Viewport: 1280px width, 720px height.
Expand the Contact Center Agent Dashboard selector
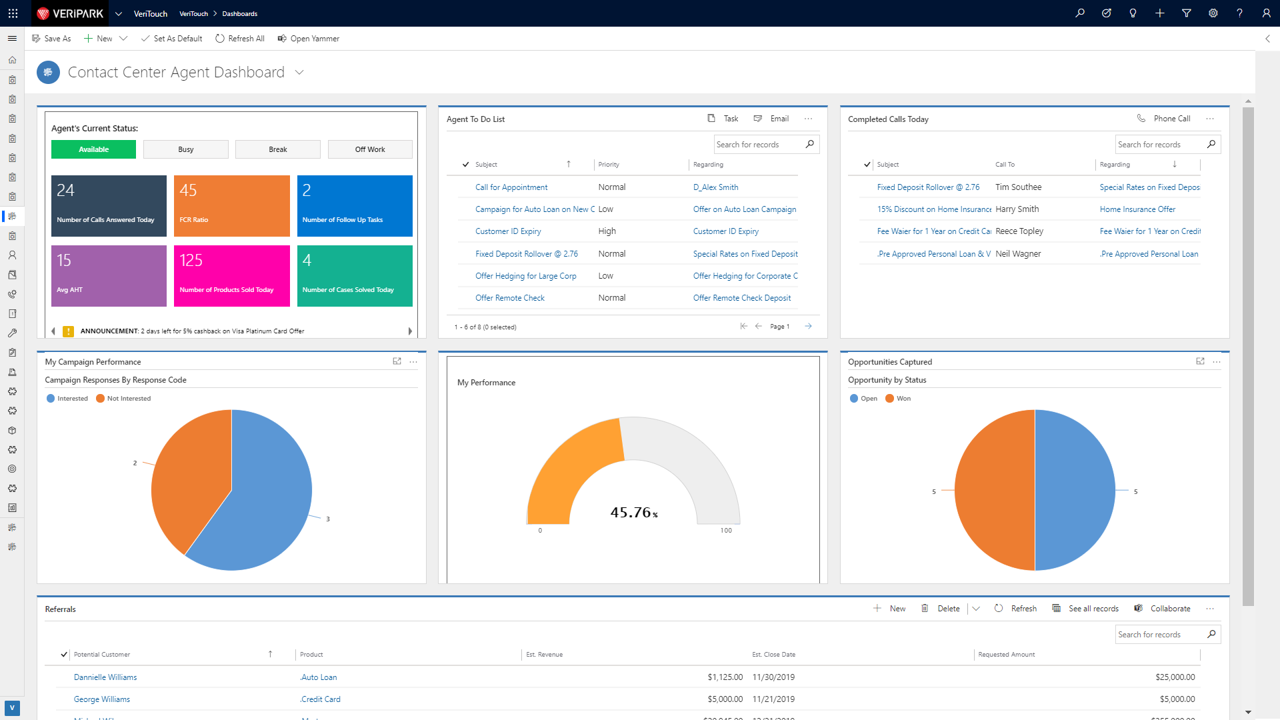[x=299, y=72]
